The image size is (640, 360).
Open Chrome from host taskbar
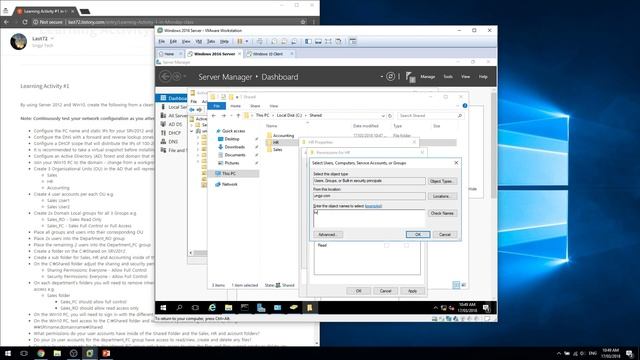pyautogui.click(x=41, y=353)
